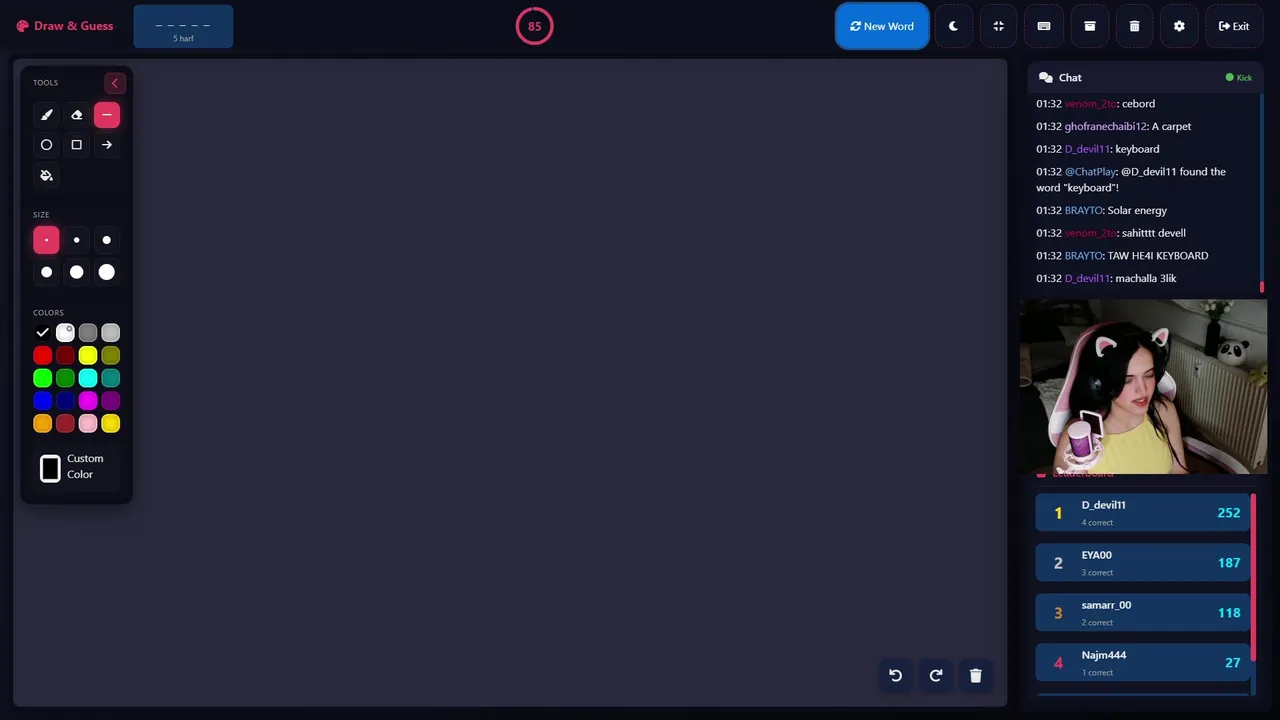Click chat message 'Solar energy'

pyautogui.click(x=1137, y=211)
